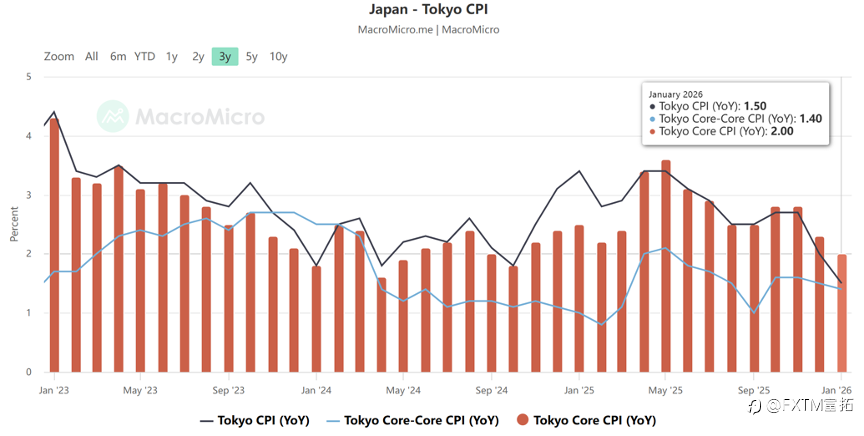Switch zoom range to 1y
Image resolution: width=864 pixels, height=436 pixels.
pyautogui.click(x=173, y=57)
